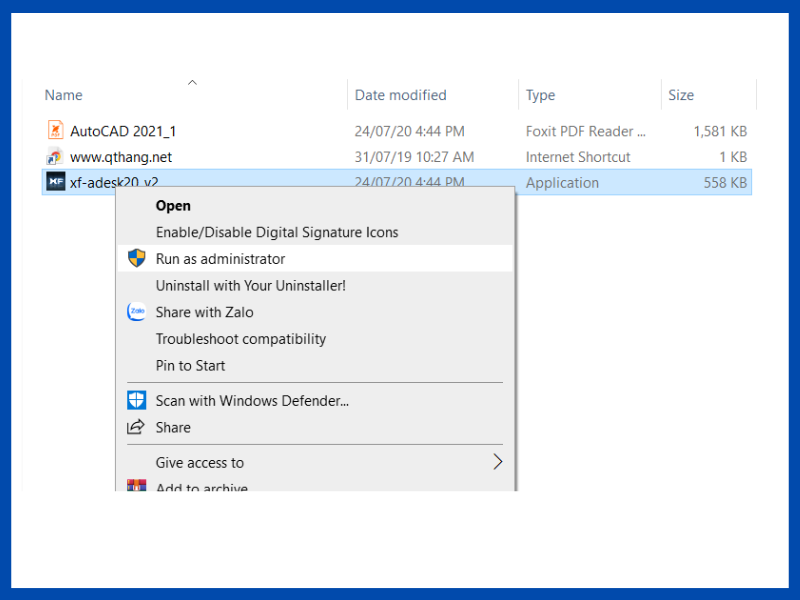Choose Troubleshoot compatibility option
The height and width of the screenshot is (600, 800).
pos(241,339)
